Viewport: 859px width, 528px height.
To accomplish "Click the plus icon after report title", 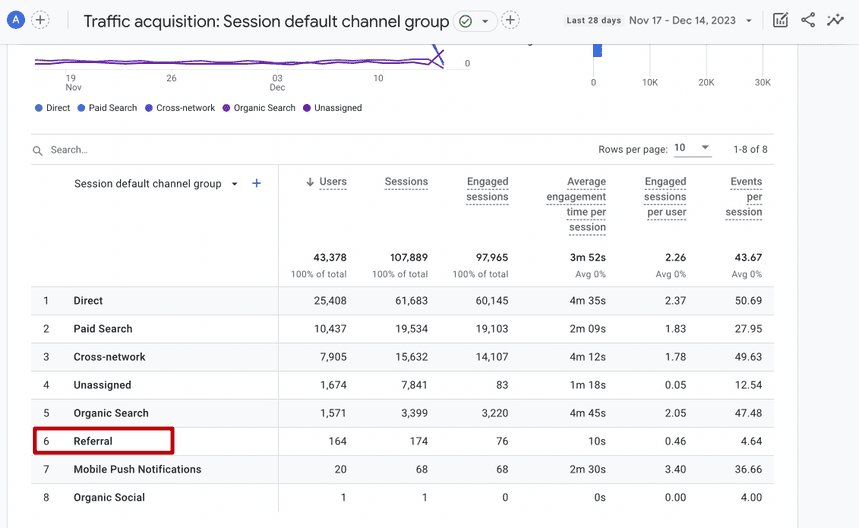I will tap(510, 20).
